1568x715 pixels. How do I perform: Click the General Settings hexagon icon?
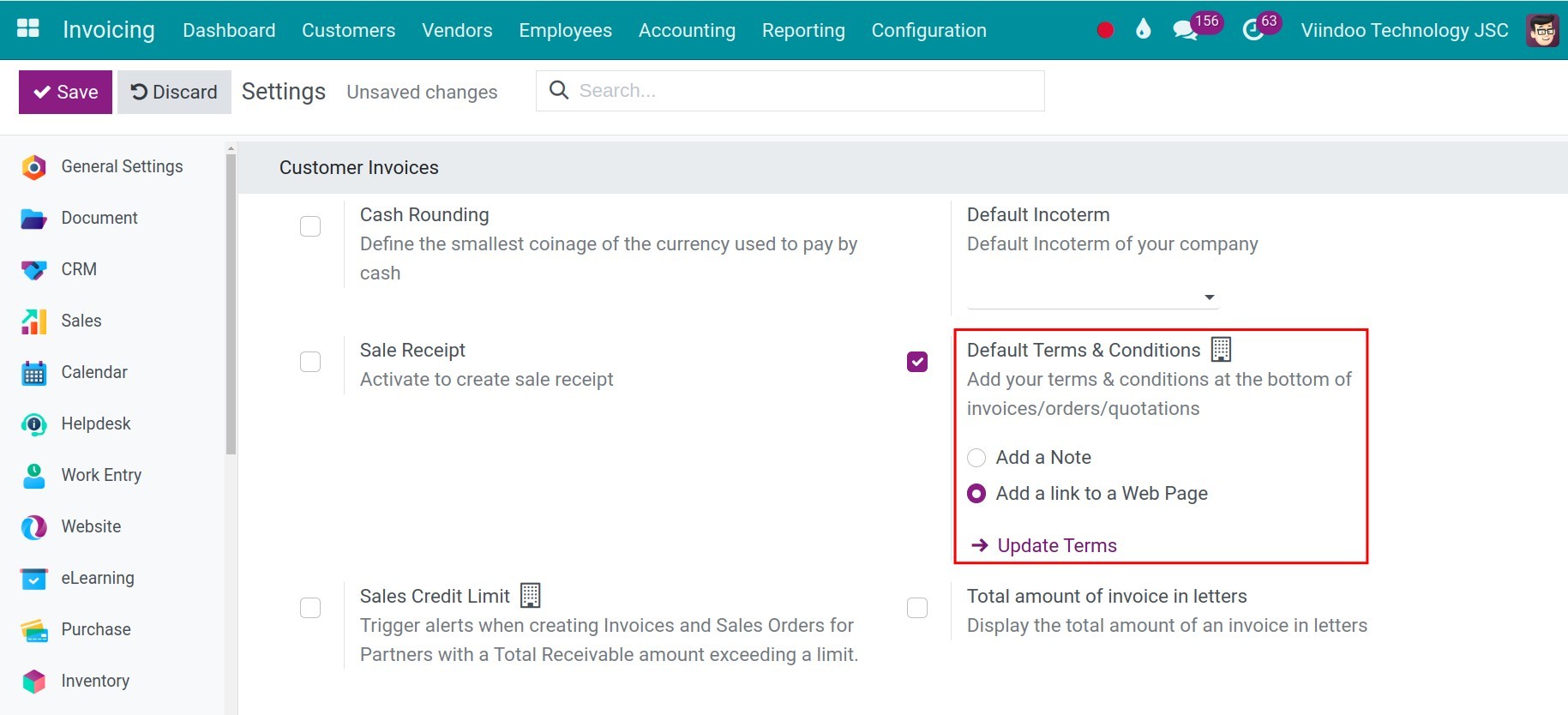(x=33, y=167)
